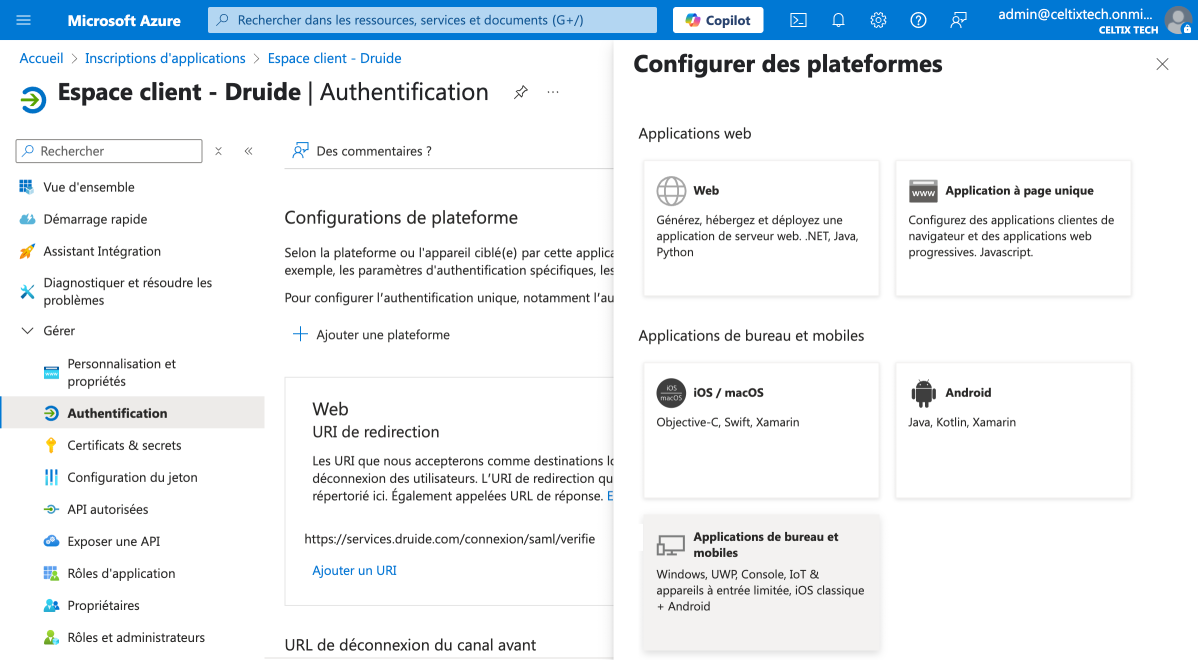Image resolution: width=1198 pixels, height=660 pixels.
Task: Select the iOS / macOS platform tile
Action: 760,430
